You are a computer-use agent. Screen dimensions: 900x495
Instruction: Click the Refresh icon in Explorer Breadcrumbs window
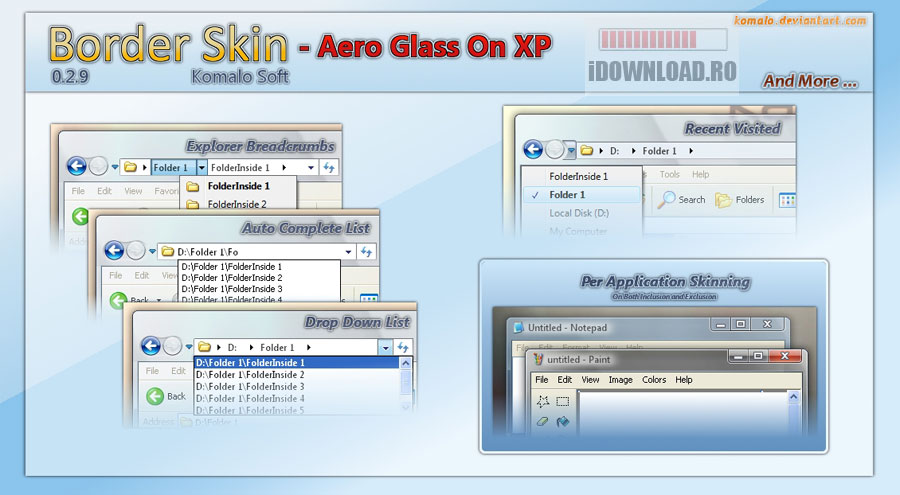(x=329, y=167)
